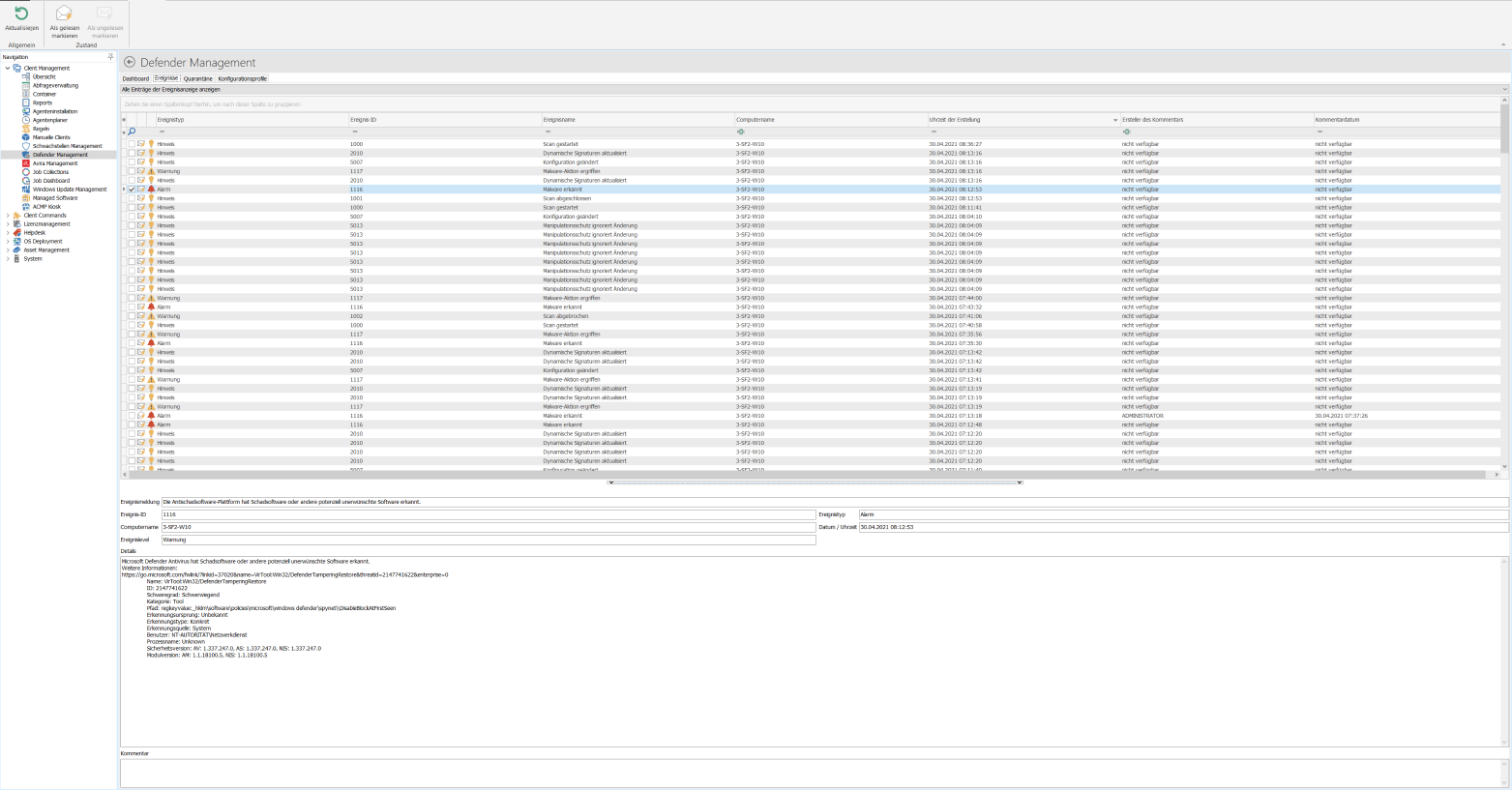Click the red alarm bell in 07:43:32 row

coord(151,307)
